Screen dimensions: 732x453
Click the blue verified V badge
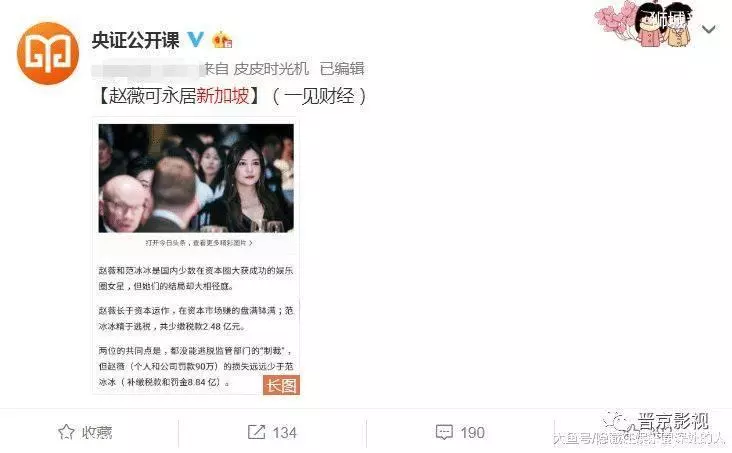click(196, 40)
